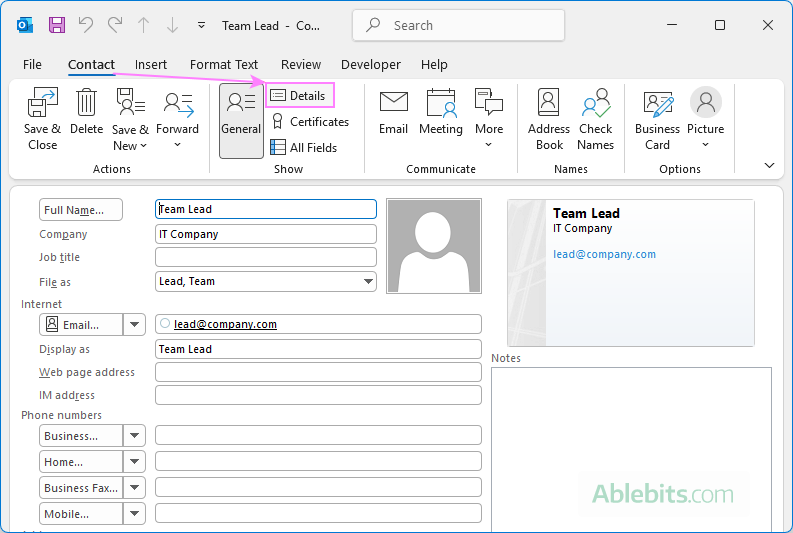The image size is (793, 533).
Task: Click the Team Lead business card preview
Action: (631, 273)
